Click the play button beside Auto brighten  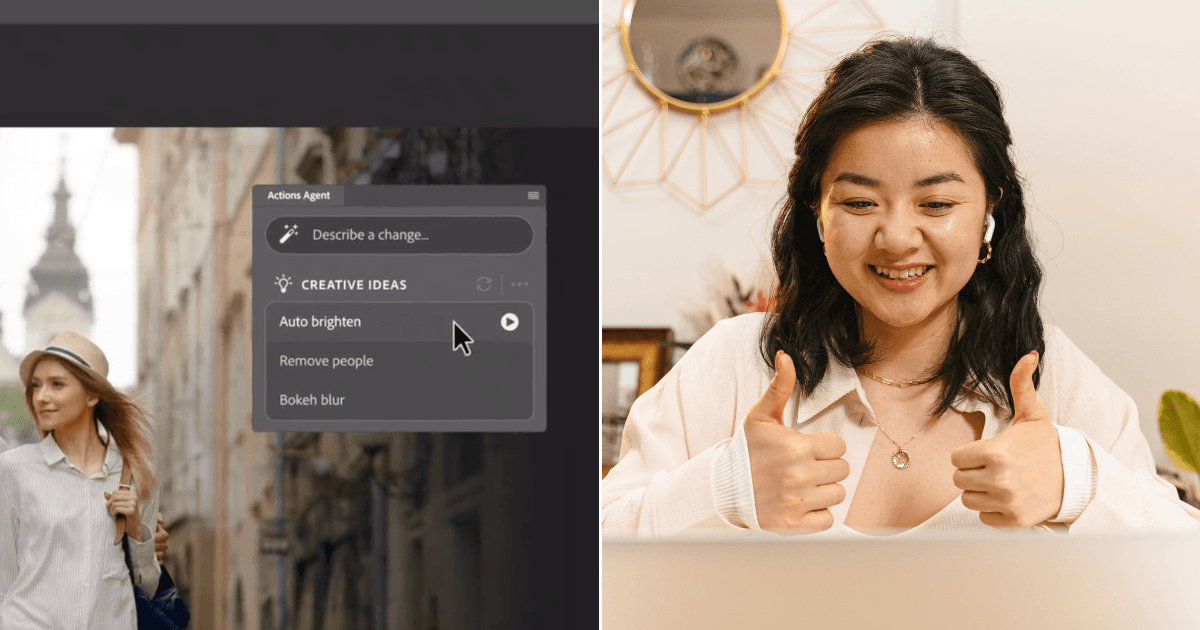click(x=510, y=322)
